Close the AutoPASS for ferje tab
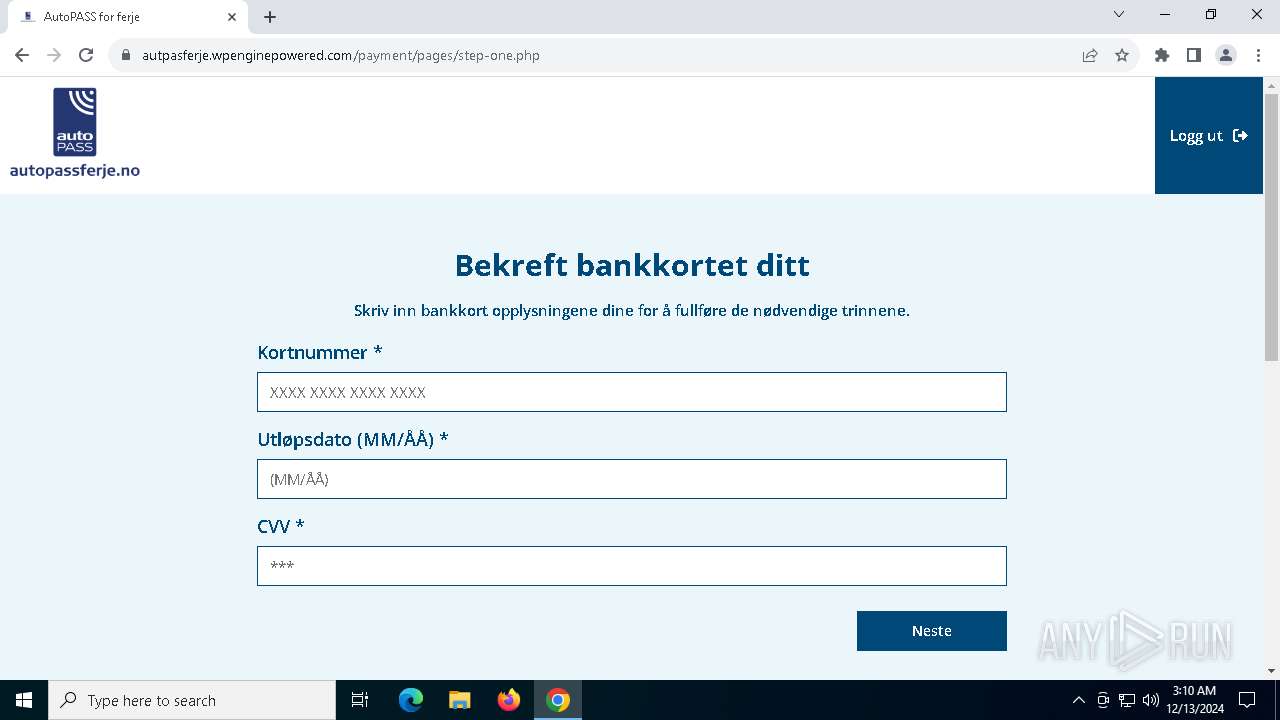Screen dimensions: 1280x720 coord(232,17)
